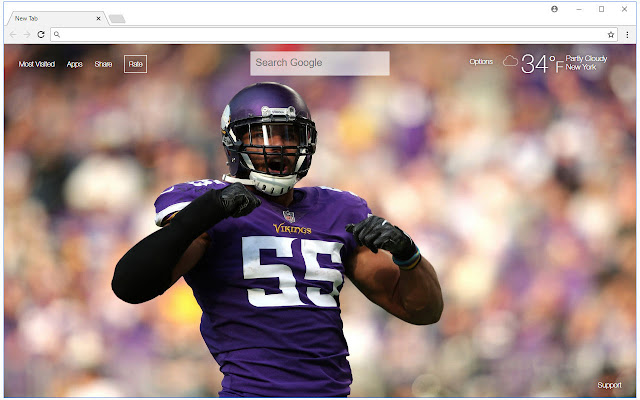Open the Options link

[481, 62]
